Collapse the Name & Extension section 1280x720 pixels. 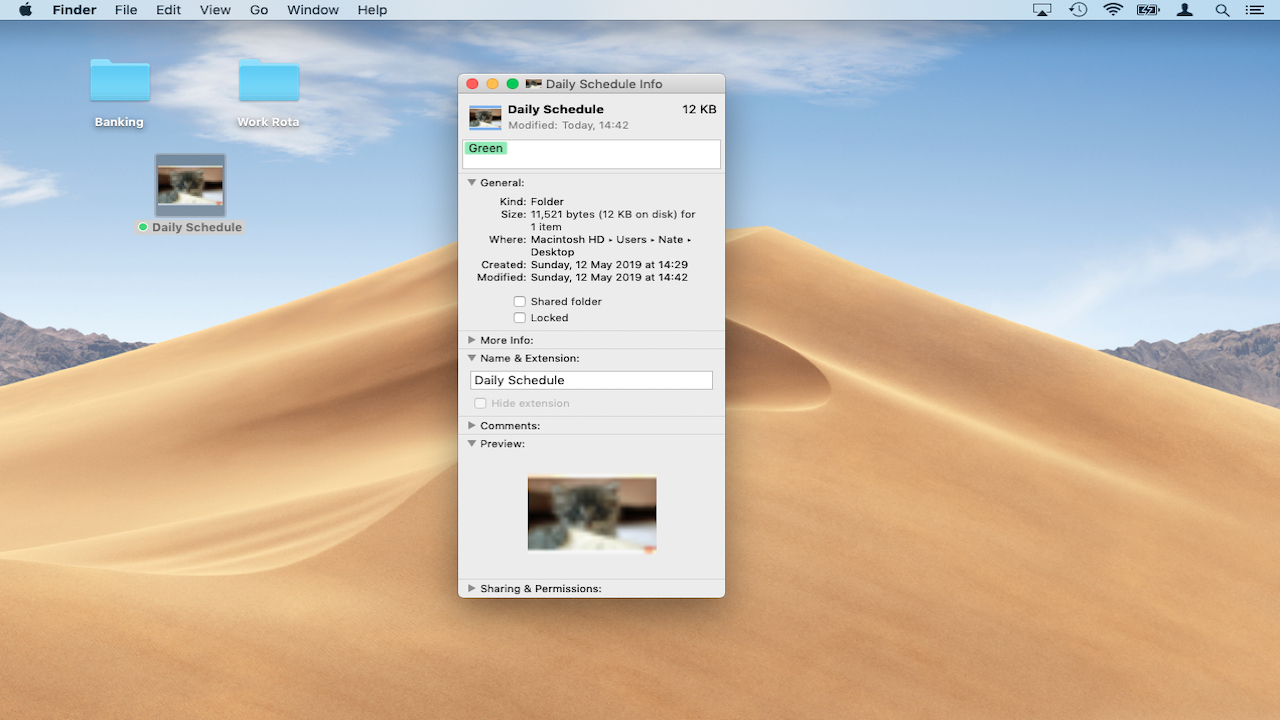pos(472,358)
